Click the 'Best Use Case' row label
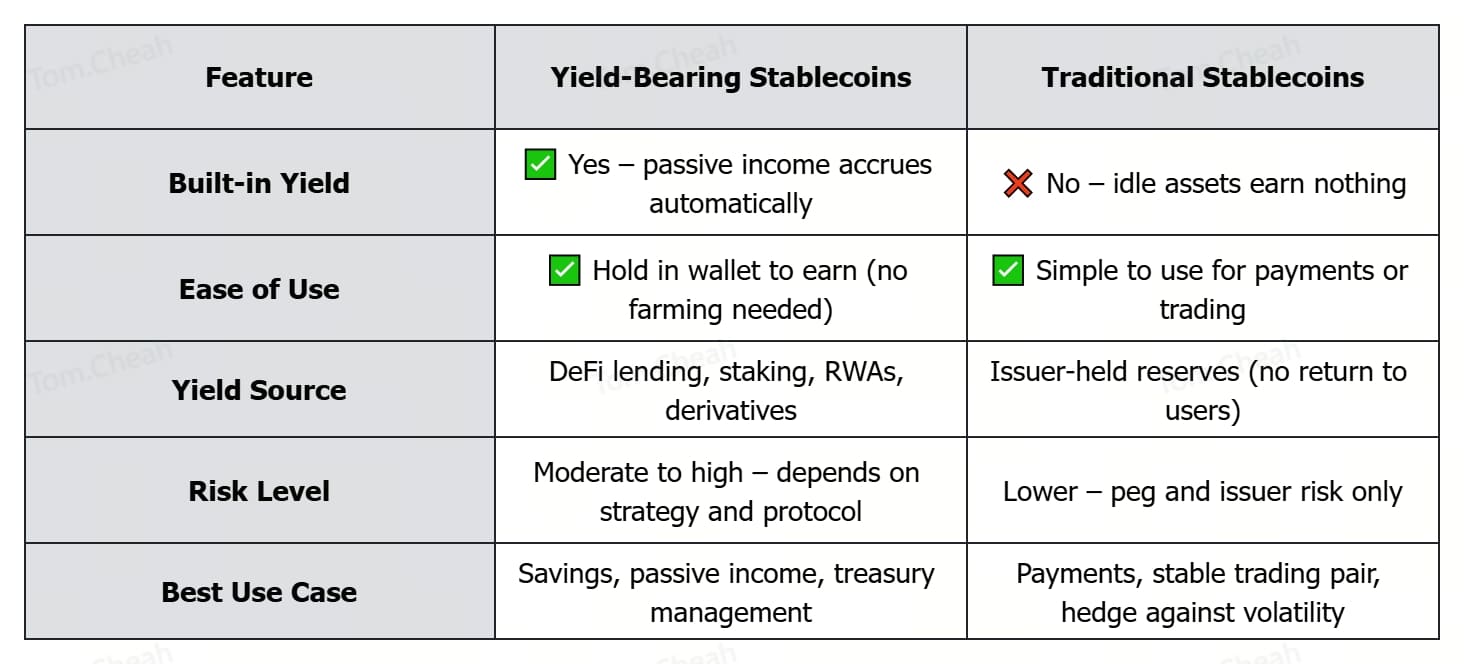This screenshot has height=664, width=1464. coord(259,592)
